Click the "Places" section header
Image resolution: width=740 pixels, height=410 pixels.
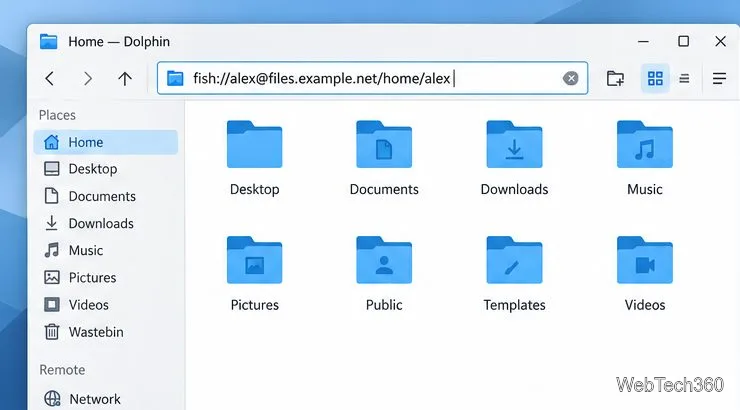(57, 115)
